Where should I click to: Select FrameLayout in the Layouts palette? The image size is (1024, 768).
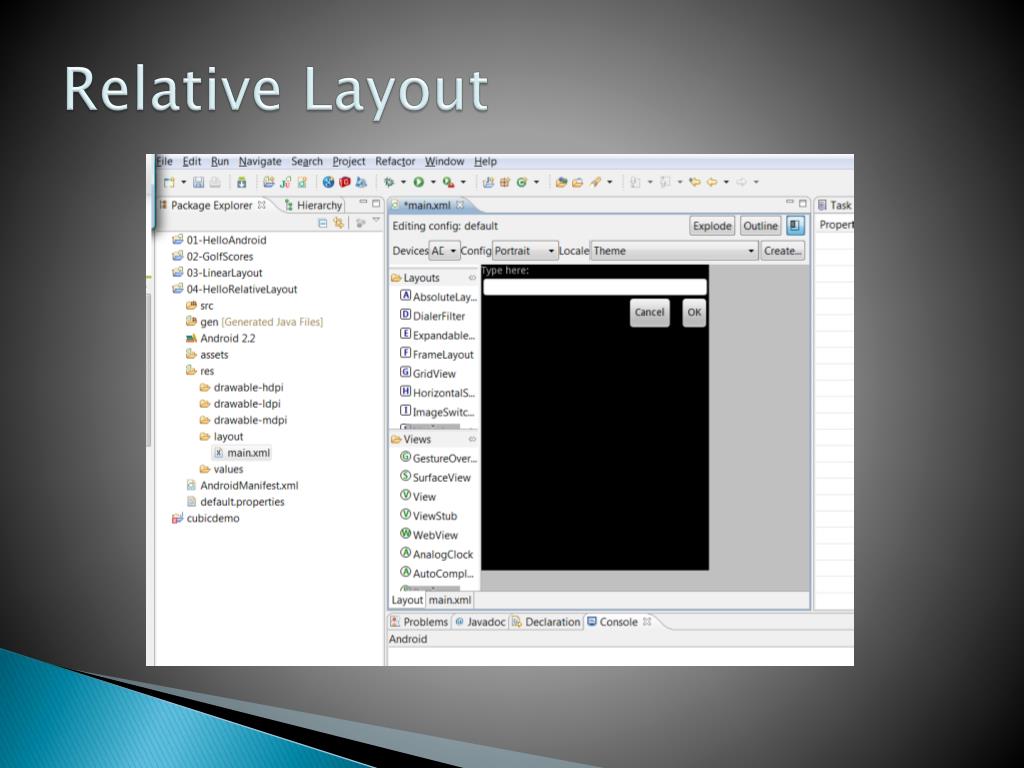tap(443, 355)
